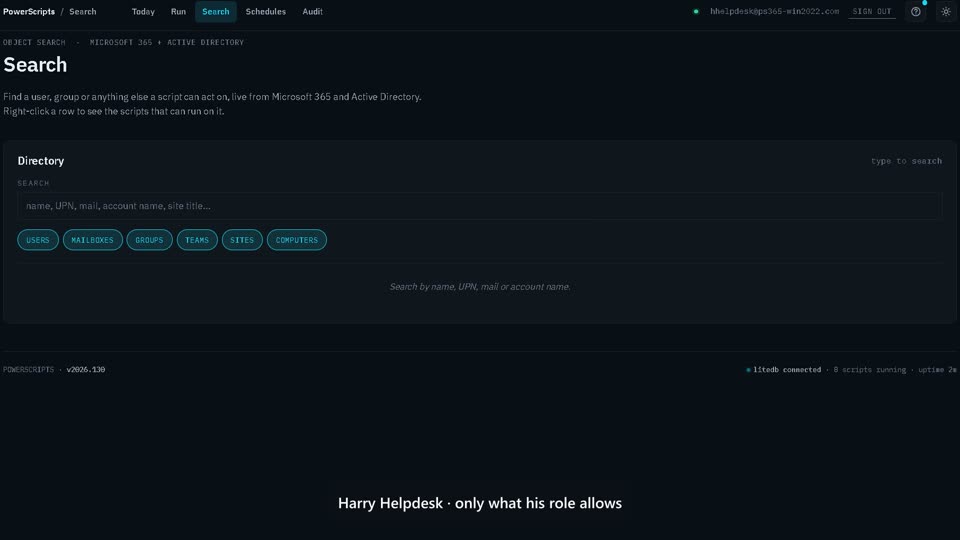The width and height of the screenshot is (960, 540).
Task: Click the 'type to search' hint
Action: [x=906, y=161]
